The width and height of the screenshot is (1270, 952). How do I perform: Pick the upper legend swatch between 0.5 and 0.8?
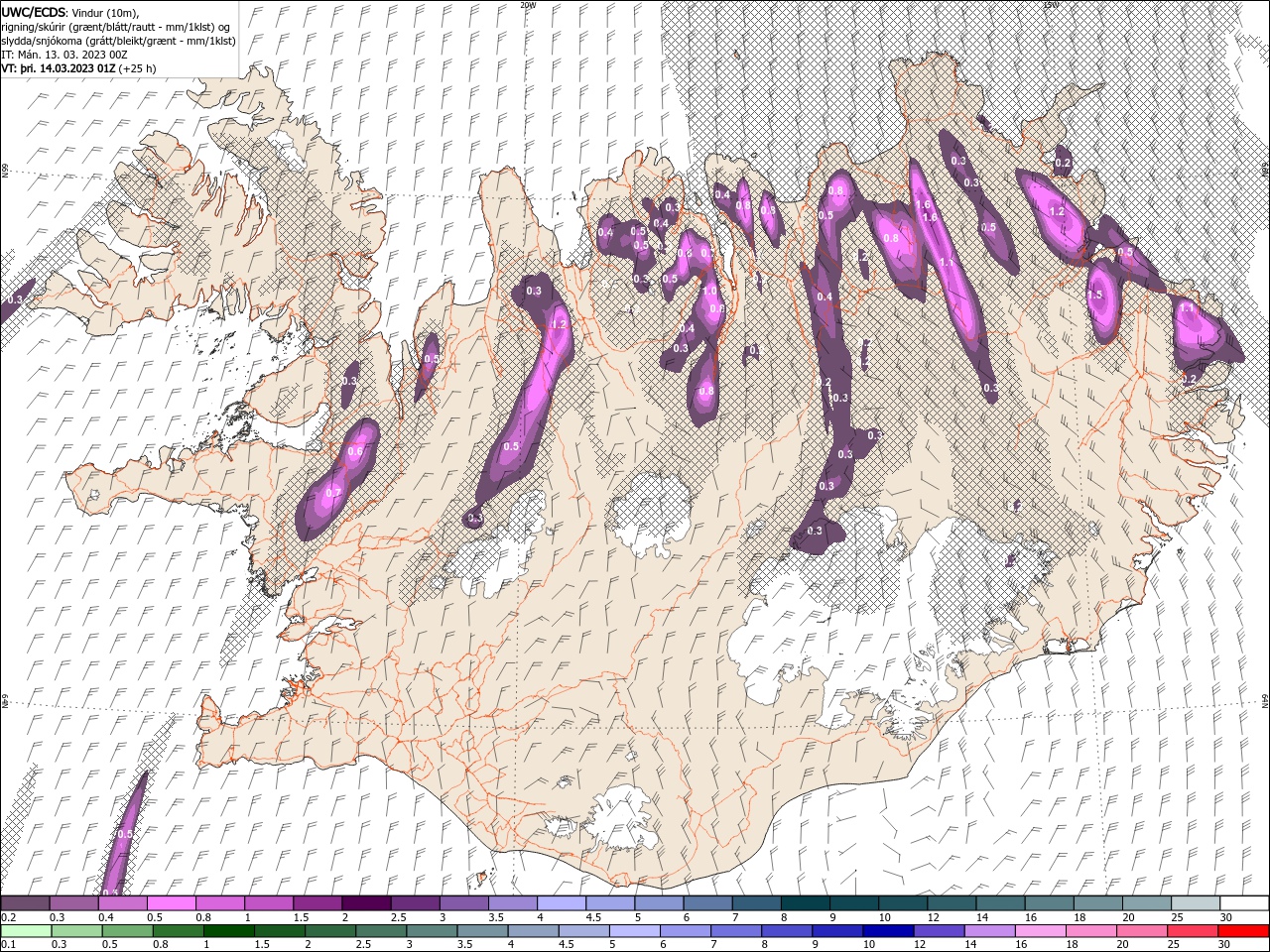171,903
